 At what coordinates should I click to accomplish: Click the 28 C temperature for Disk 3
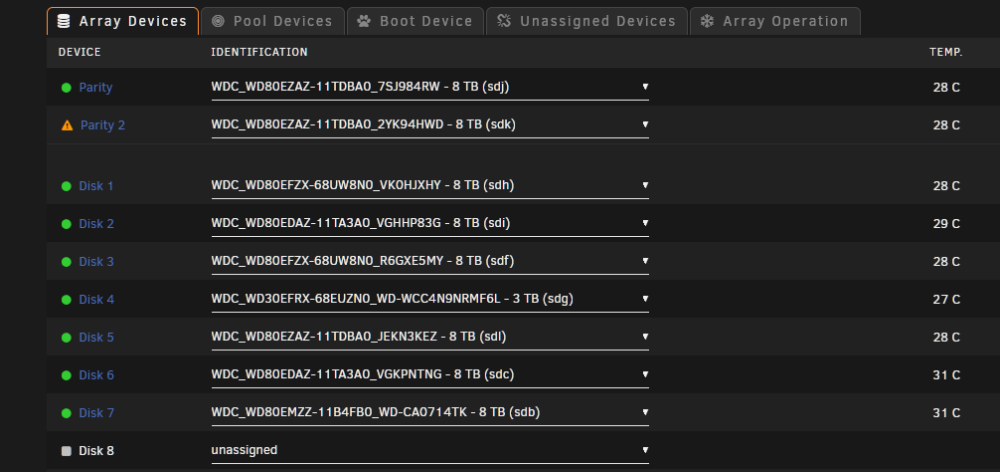(x=946, y=262)
